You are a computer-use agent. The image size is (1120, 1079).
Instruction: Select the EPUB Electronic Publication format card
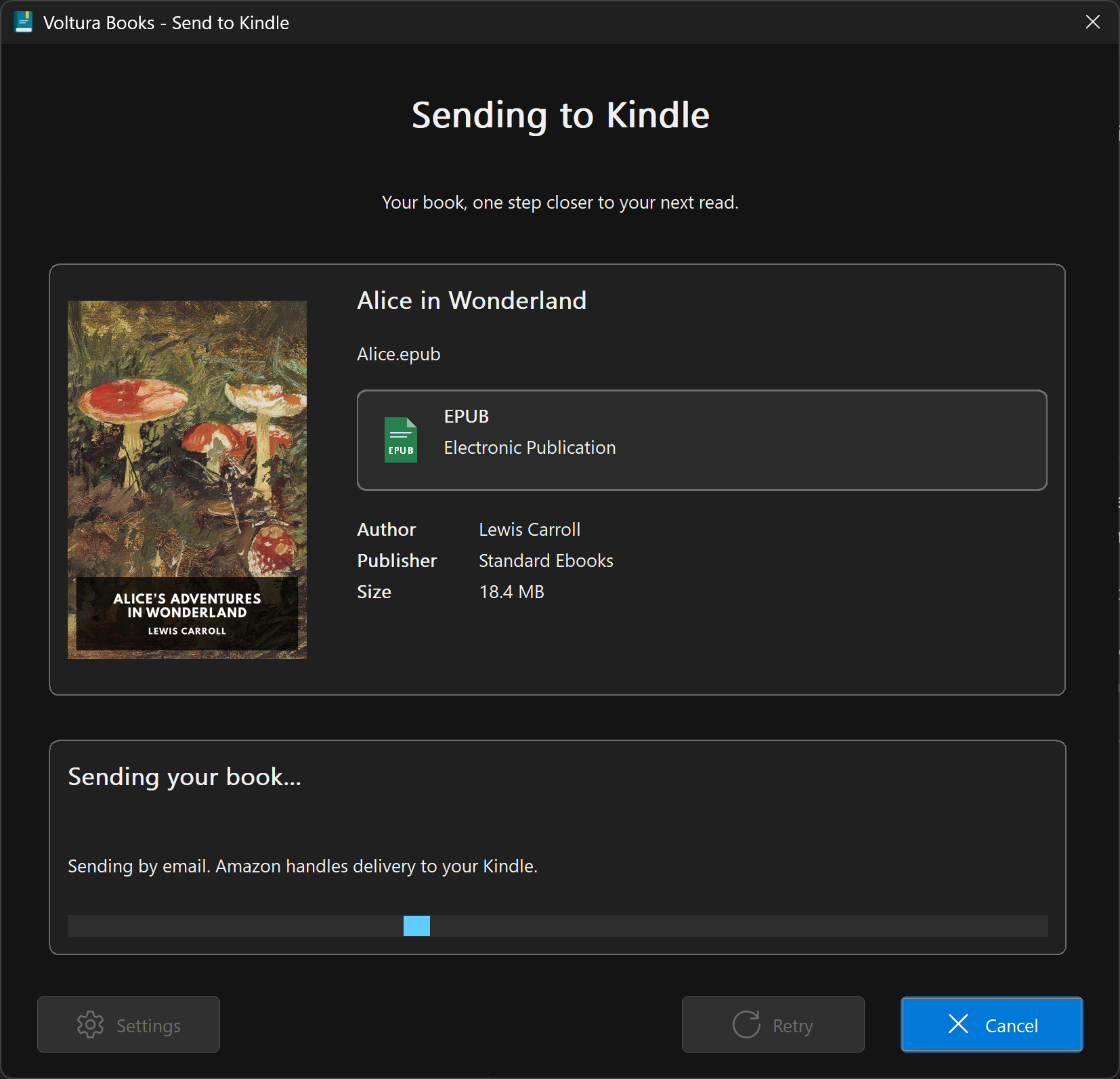(702, 440)
